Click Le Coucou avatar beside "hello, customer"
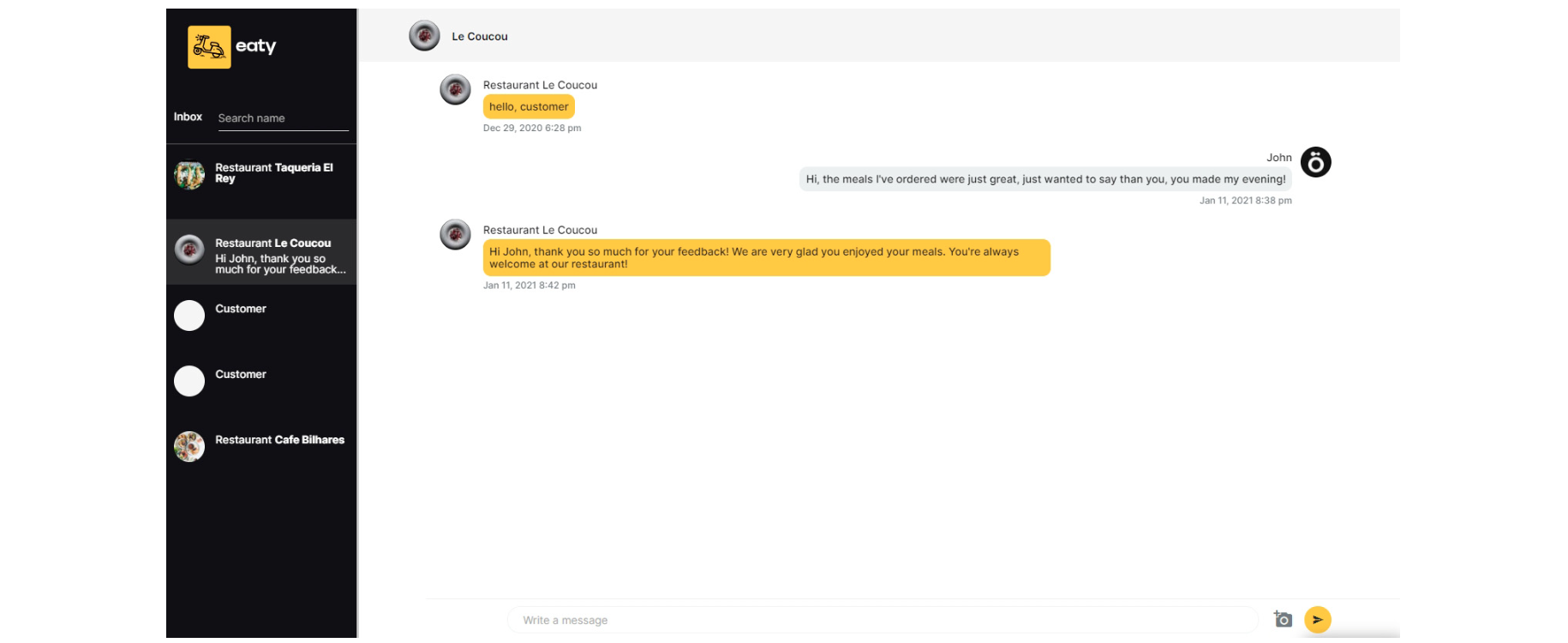 click(x=455, y=89)
